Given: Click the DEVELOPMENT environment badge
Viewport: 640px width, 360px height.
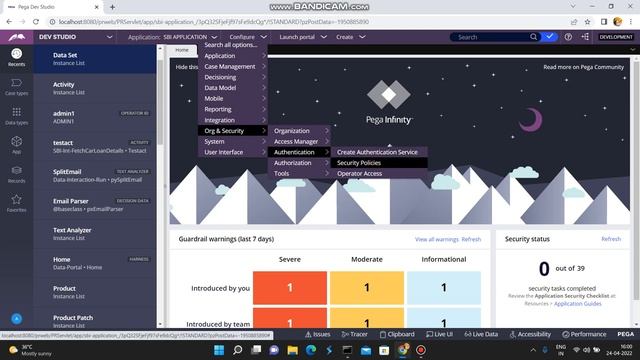Looking at the screenshot, I should [x=616, y=37].
